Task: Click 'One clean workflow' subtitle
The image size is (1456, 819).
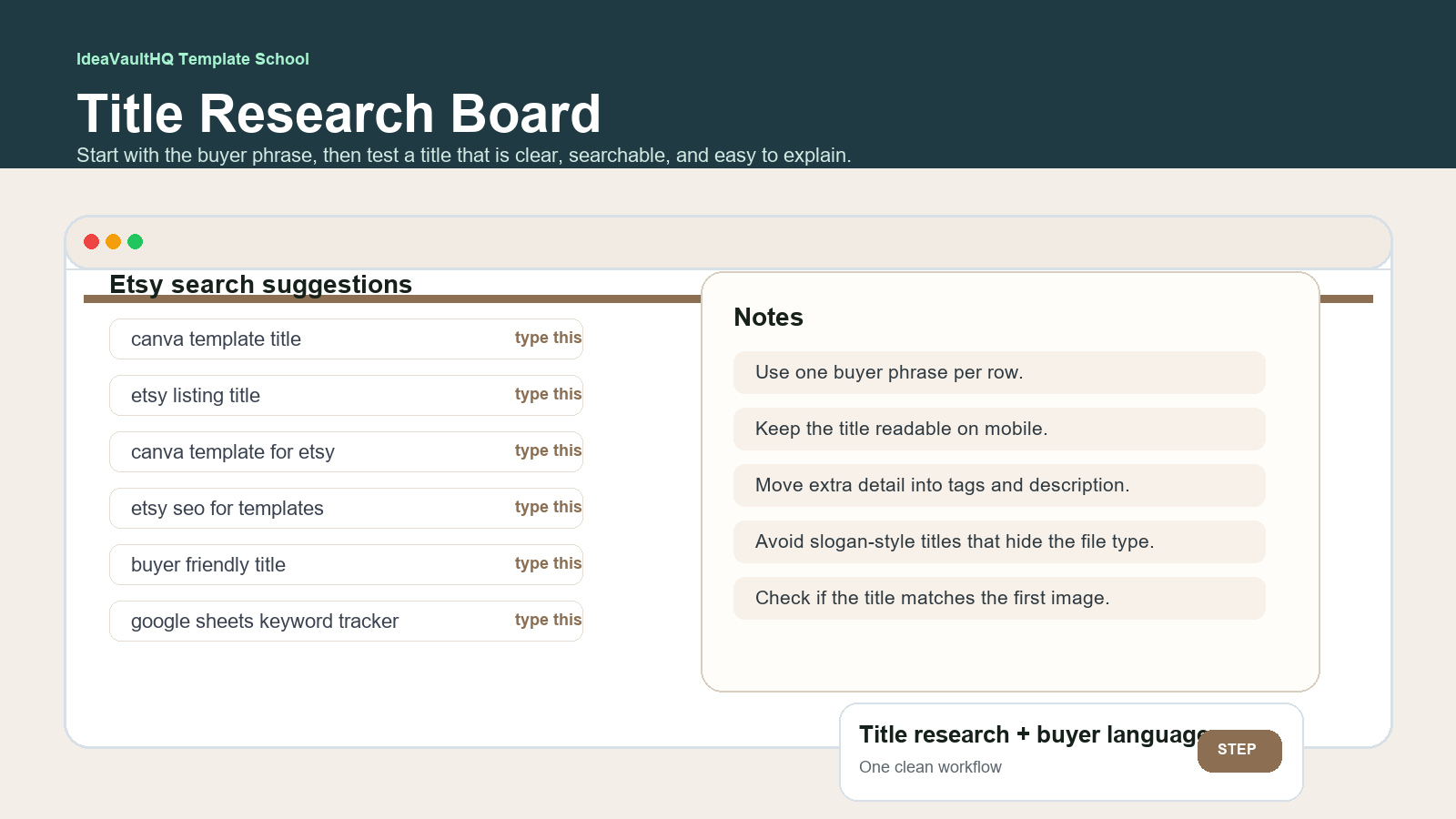Action: pyautogui.click(x=930, y=767)
